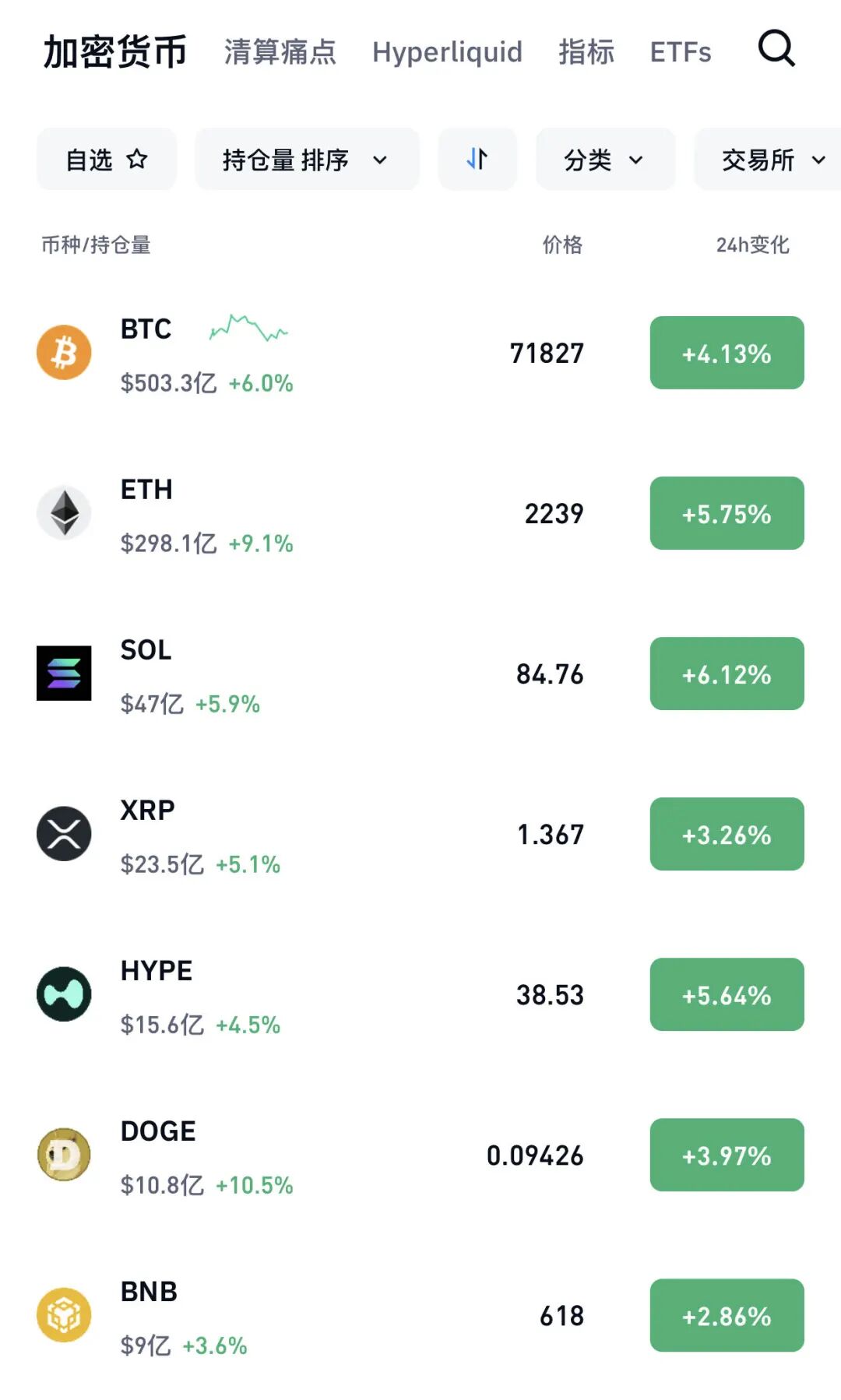Click ETH's +5.75% change button

(x=727, y=513)
